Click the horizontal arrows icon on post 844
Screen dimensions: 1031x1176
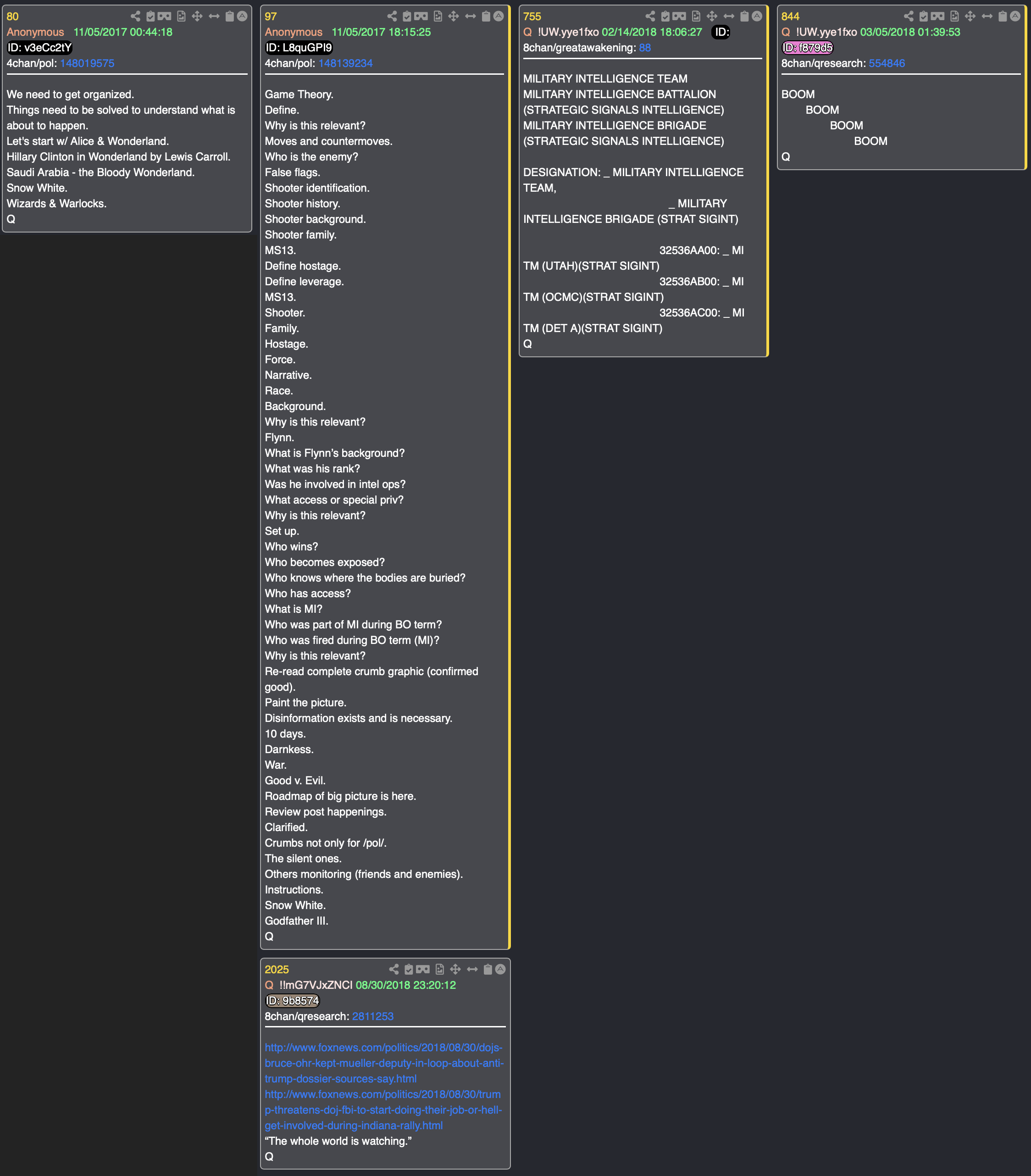click(987, 16)
